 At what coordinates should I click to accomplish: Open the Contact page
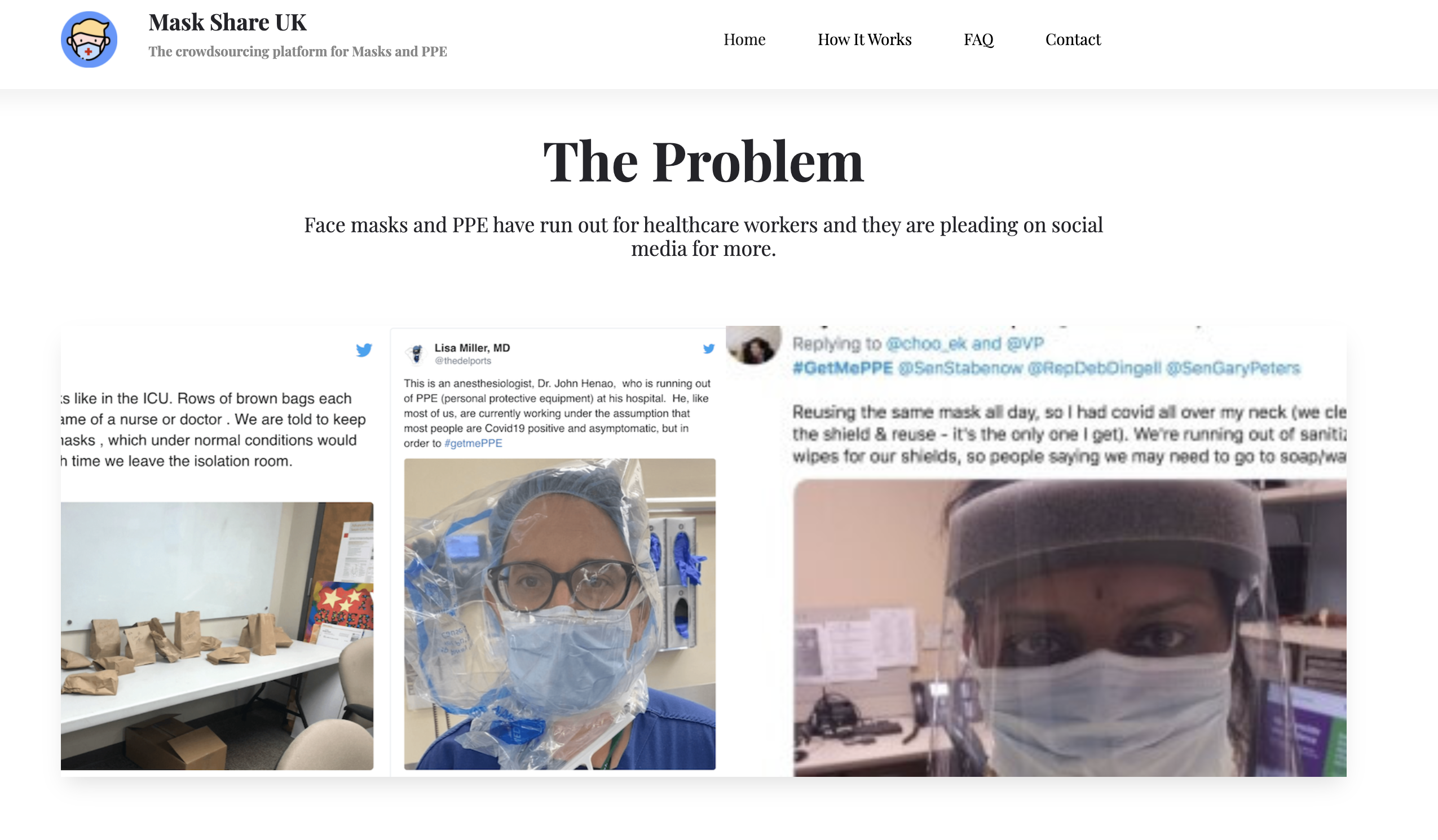click(x=1073, y=39)
